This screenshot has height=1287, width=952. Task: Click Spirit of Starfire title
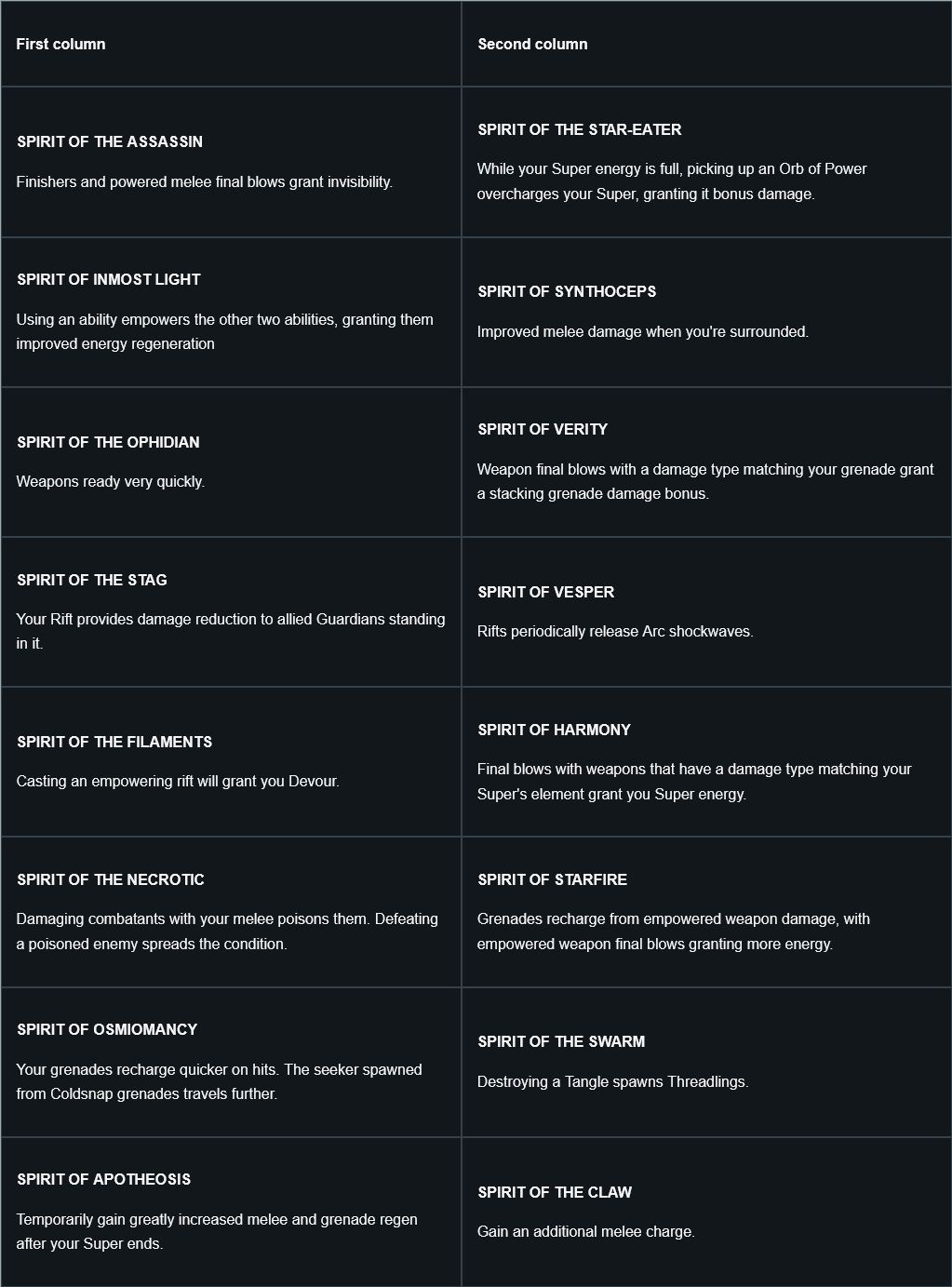click(552, 879)
